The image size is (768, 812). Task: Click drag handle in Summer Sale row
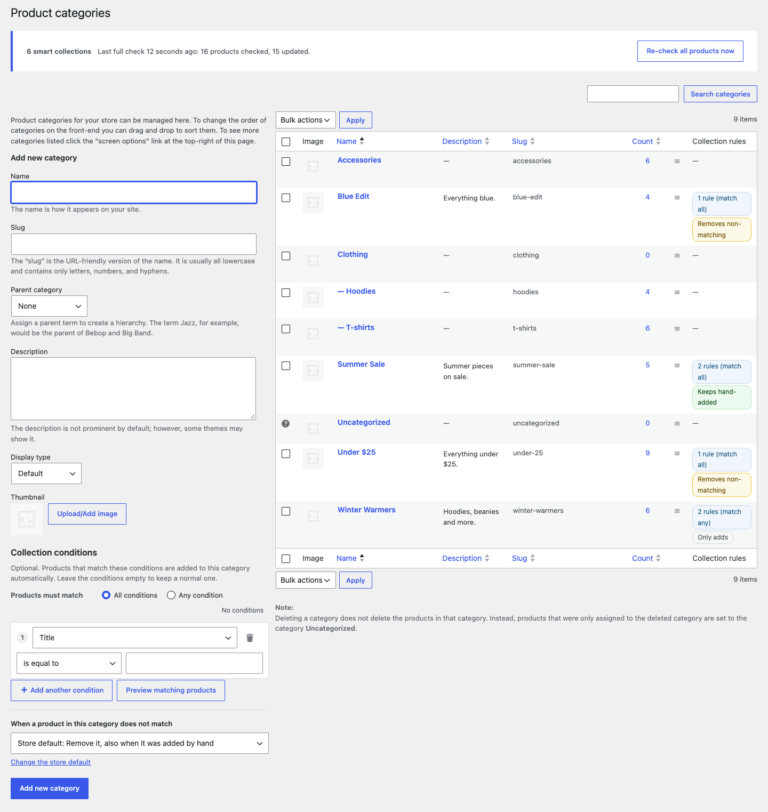point(677,365)
